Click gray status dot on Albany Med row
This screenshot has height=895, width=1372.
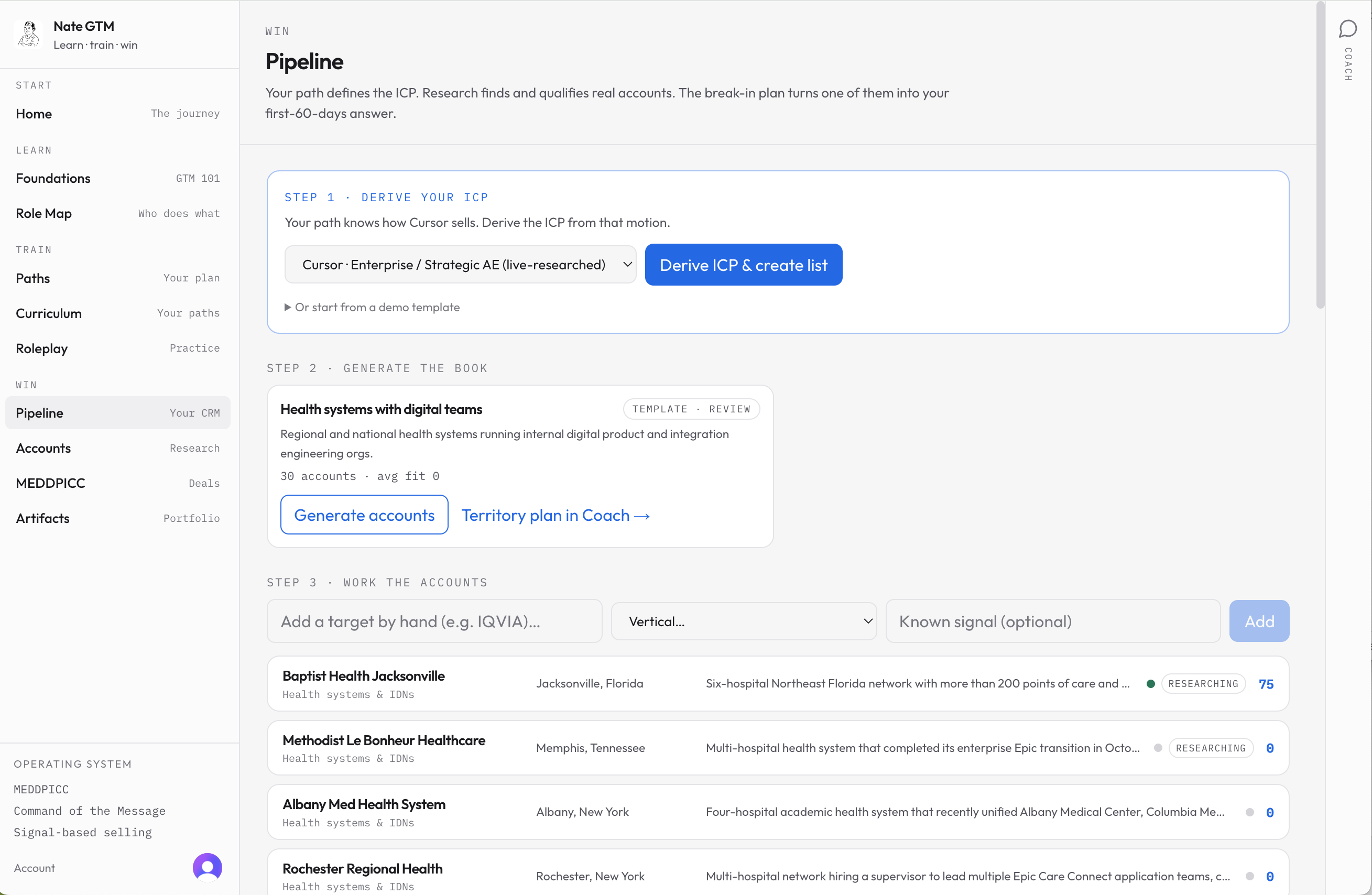pyautogui.click(x=1250, y=812)
